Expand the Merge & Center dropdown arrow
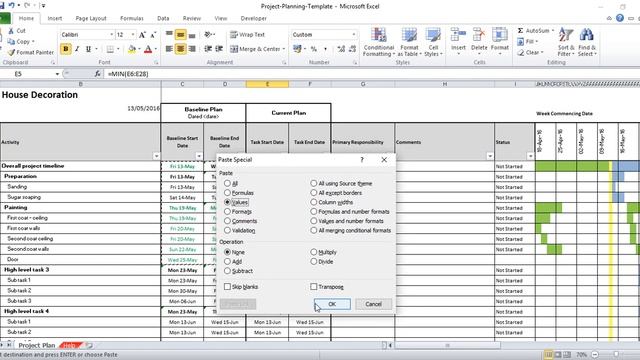640x360 pixels. point(284,49)
